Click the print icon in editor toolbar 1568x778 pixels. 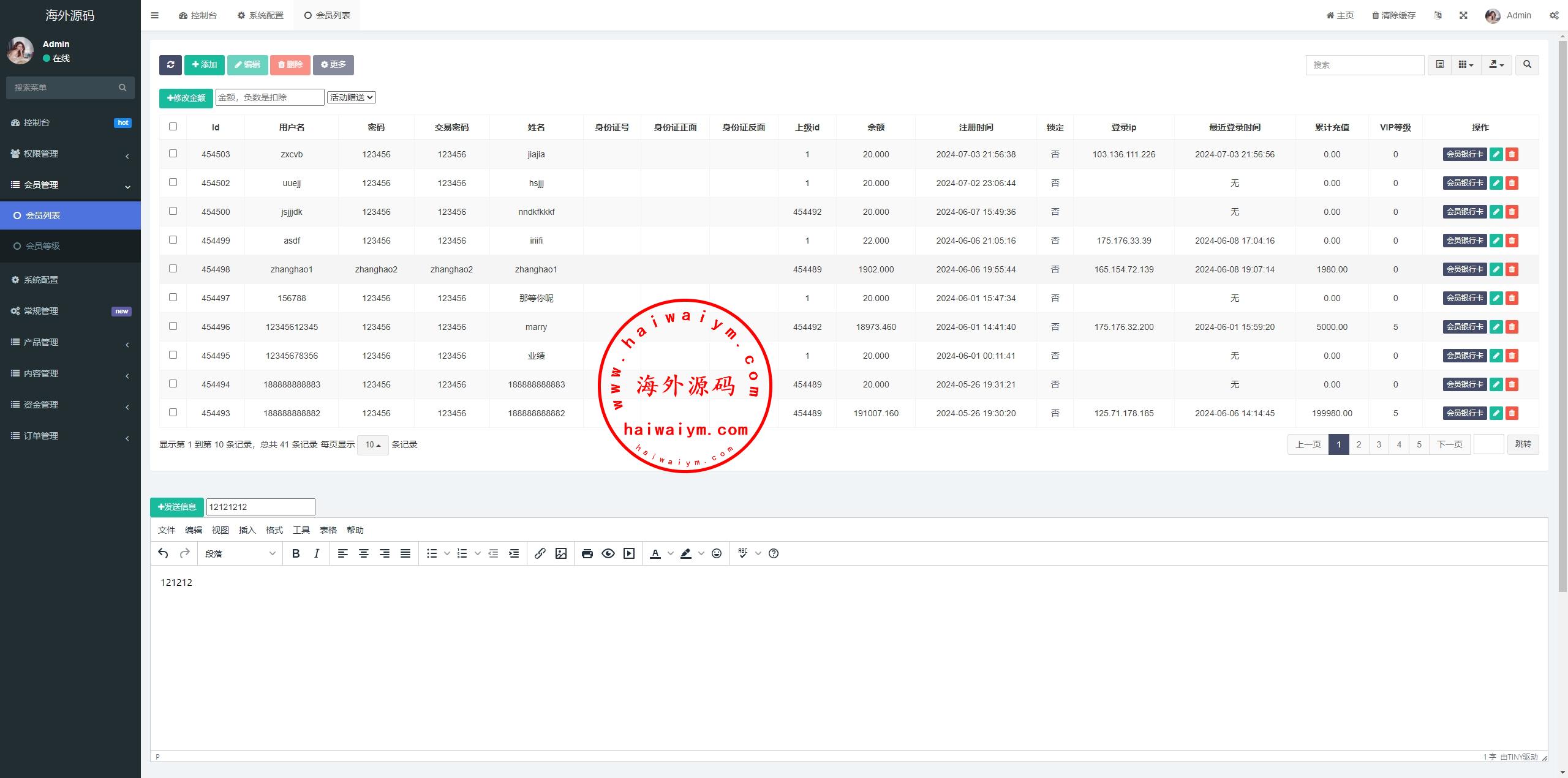point(587,553)
